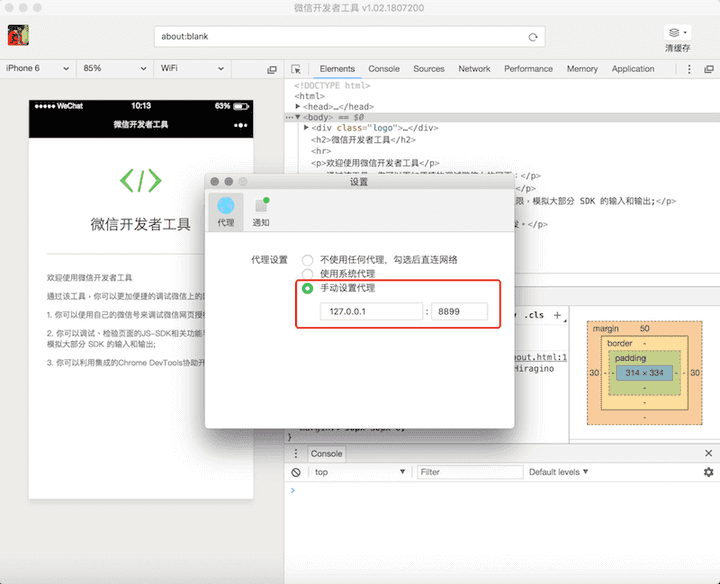
Task: Click the body element ellipsis icon
Action: pyautogui.click(x=289, y=118)
